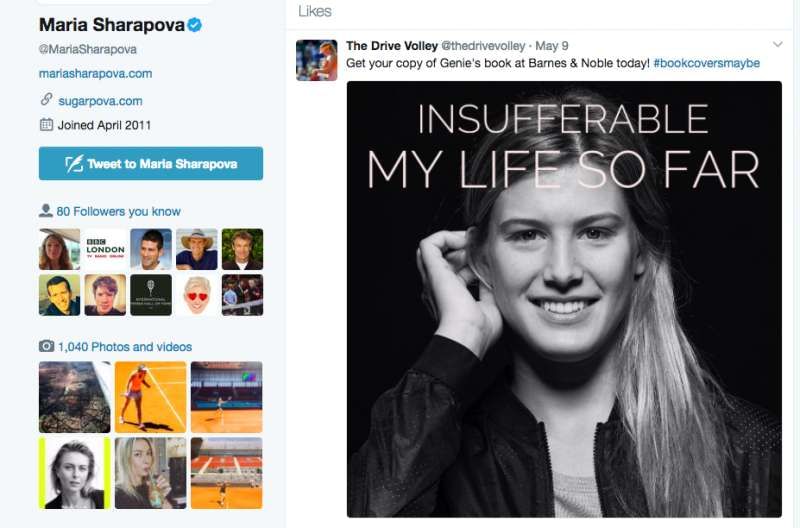Click the link chain icon beside sugarpova.com
800x528 pixels.
(46, 100)
